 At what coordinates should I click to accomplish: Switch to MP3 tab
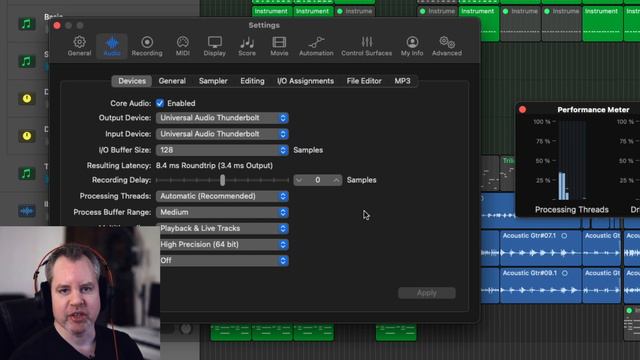(402, 81)
